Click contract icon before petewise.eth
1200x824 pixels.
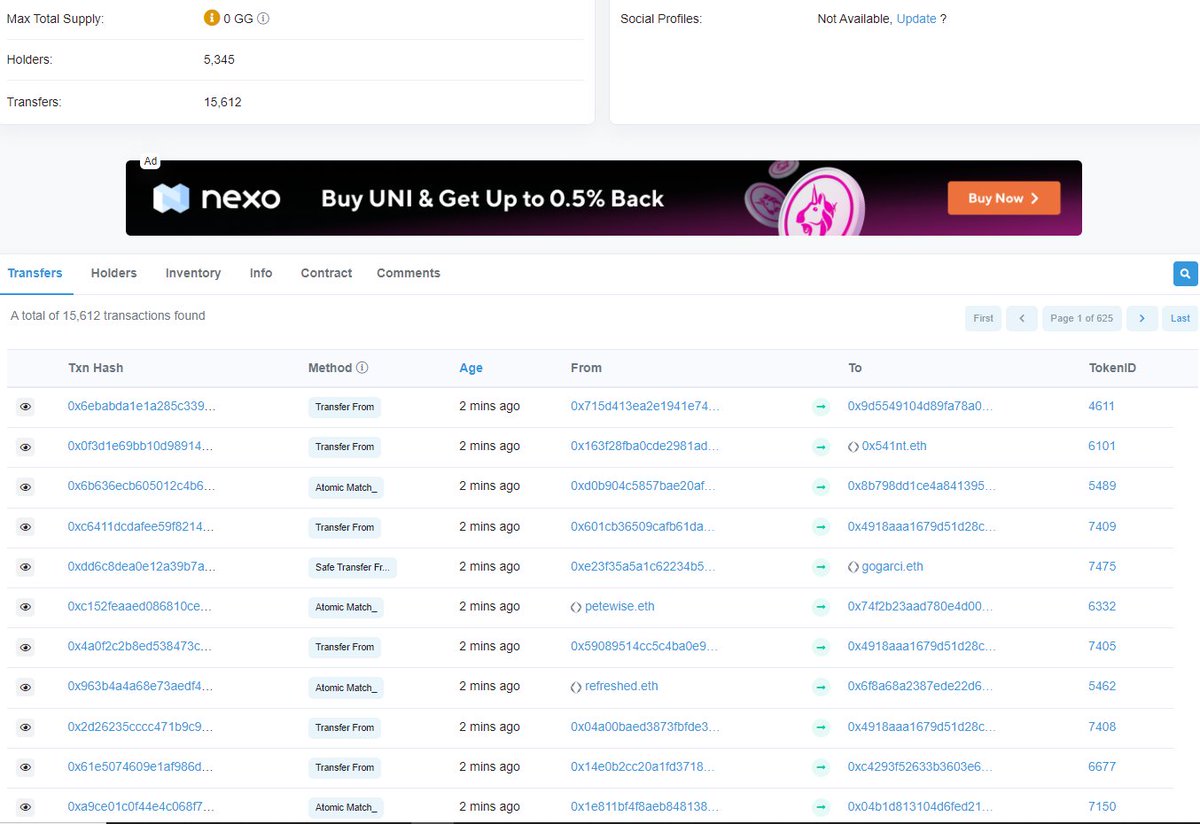click(x=576, y=607)
